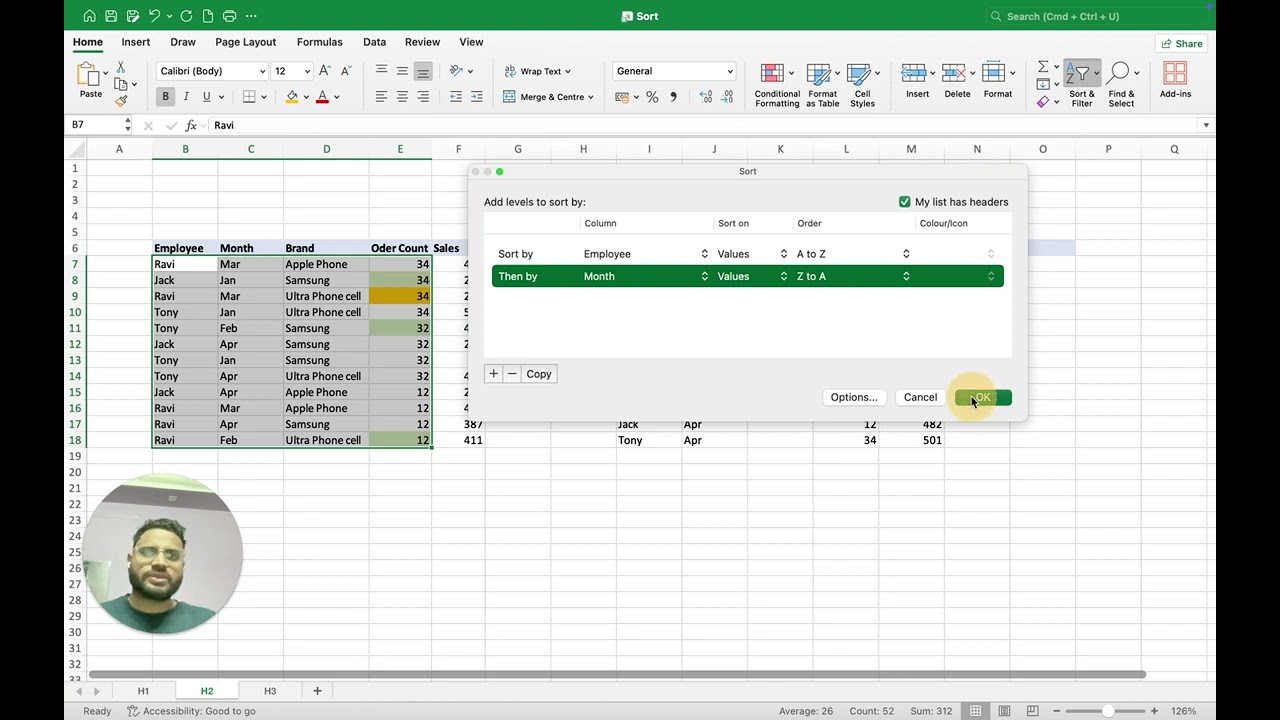Click the Home icon in title bar
The image size is (1280, 720).
point(90,16)
